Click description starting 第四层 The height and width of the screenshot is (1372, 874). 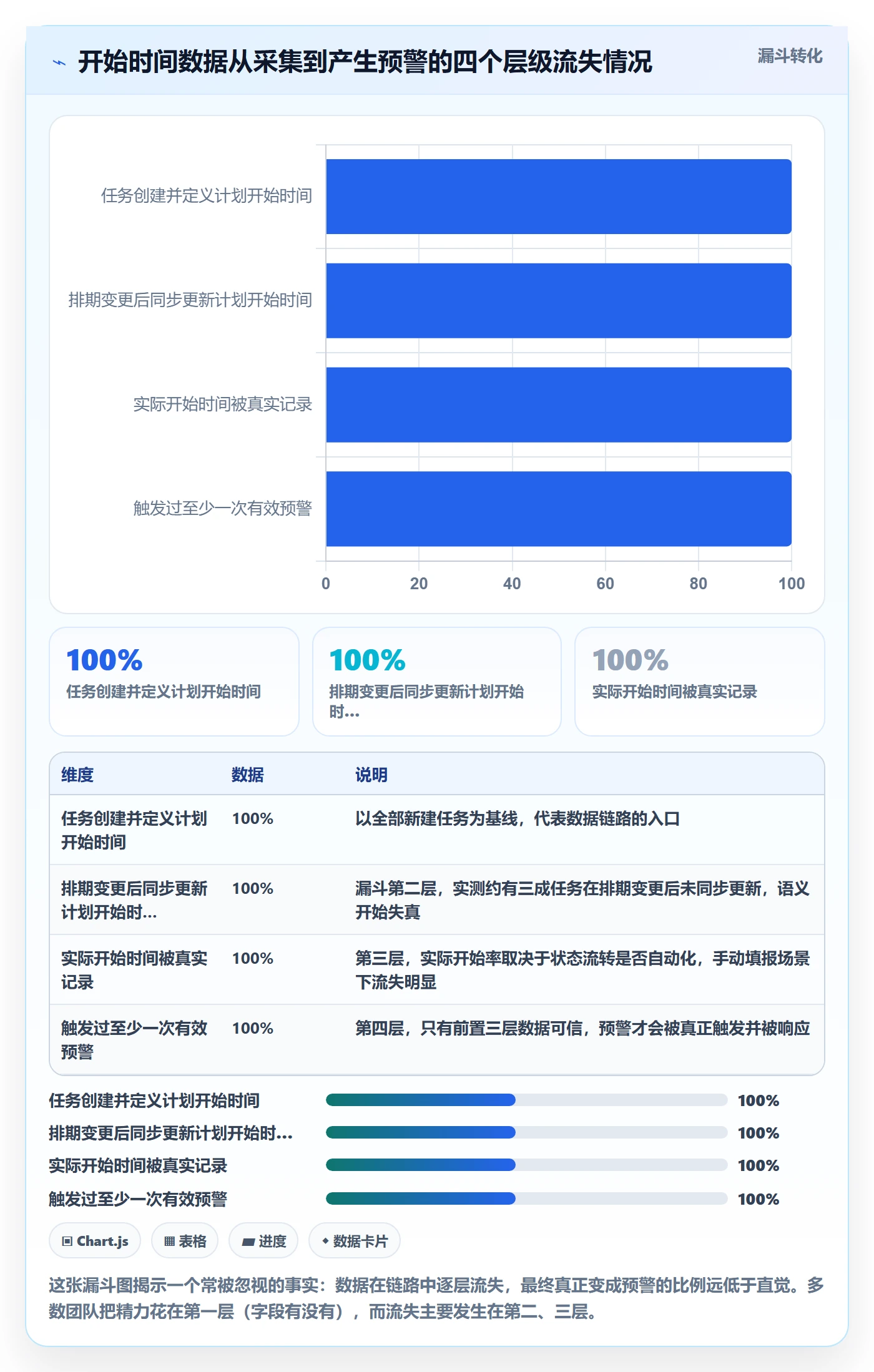click(582, 1028)
